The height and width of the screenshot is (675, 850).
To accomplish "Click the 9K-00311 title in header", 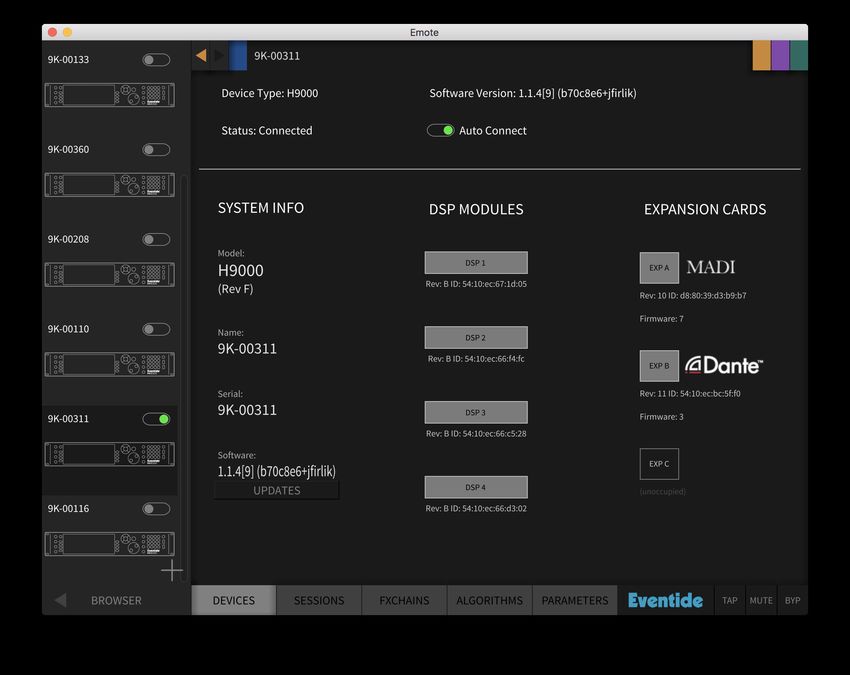I will pos(277,56).
